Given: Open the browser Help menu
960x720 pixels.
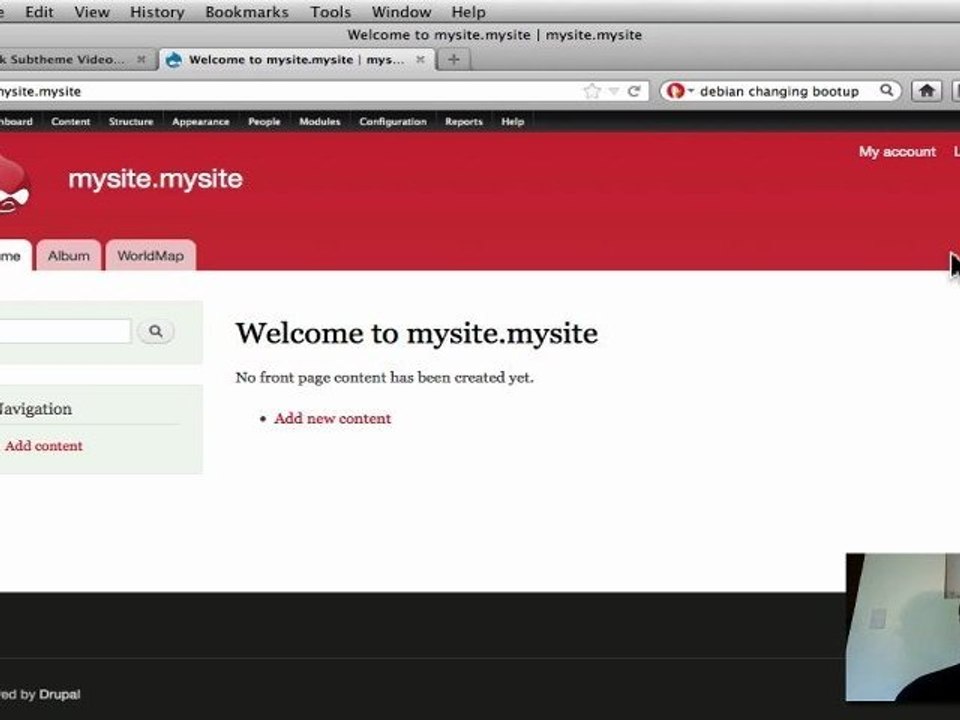Looking at the screenshot, I should [468, 12].
